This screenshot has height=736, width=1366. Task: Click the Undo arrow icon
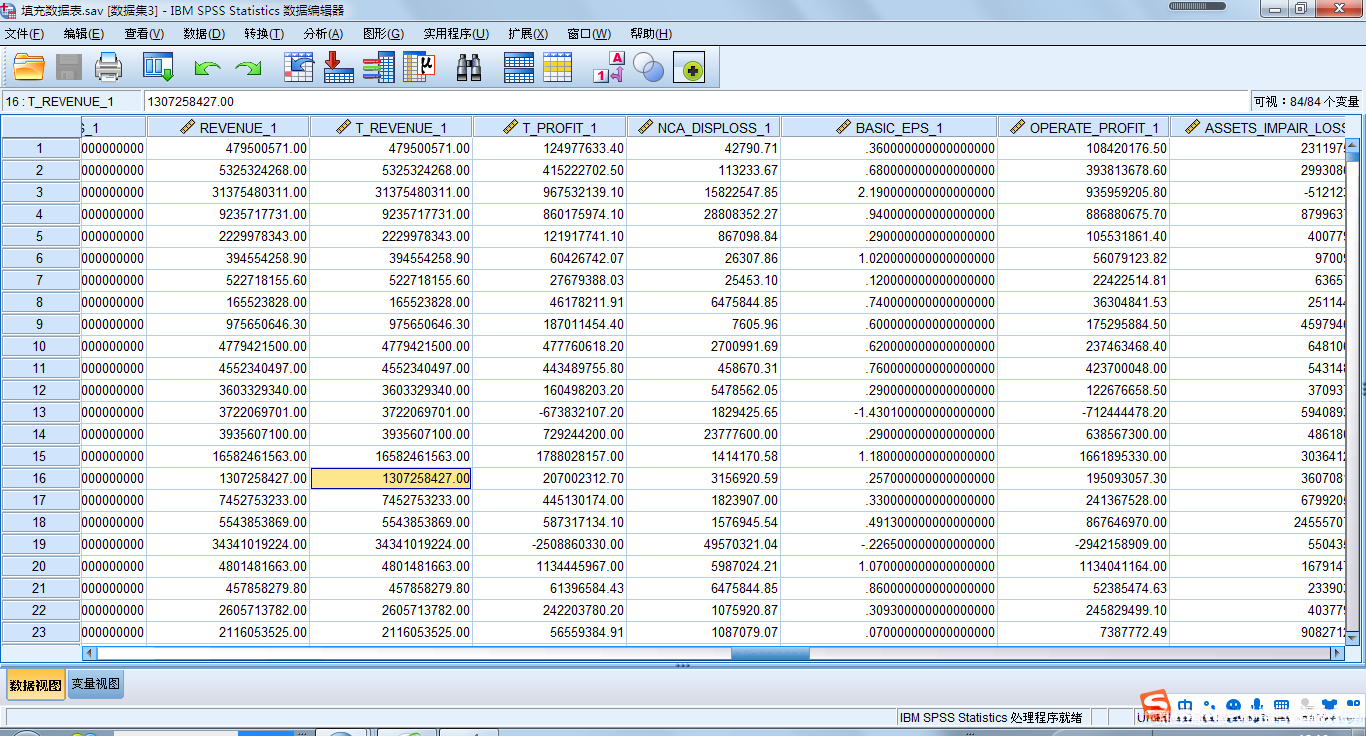click(207, 68)
